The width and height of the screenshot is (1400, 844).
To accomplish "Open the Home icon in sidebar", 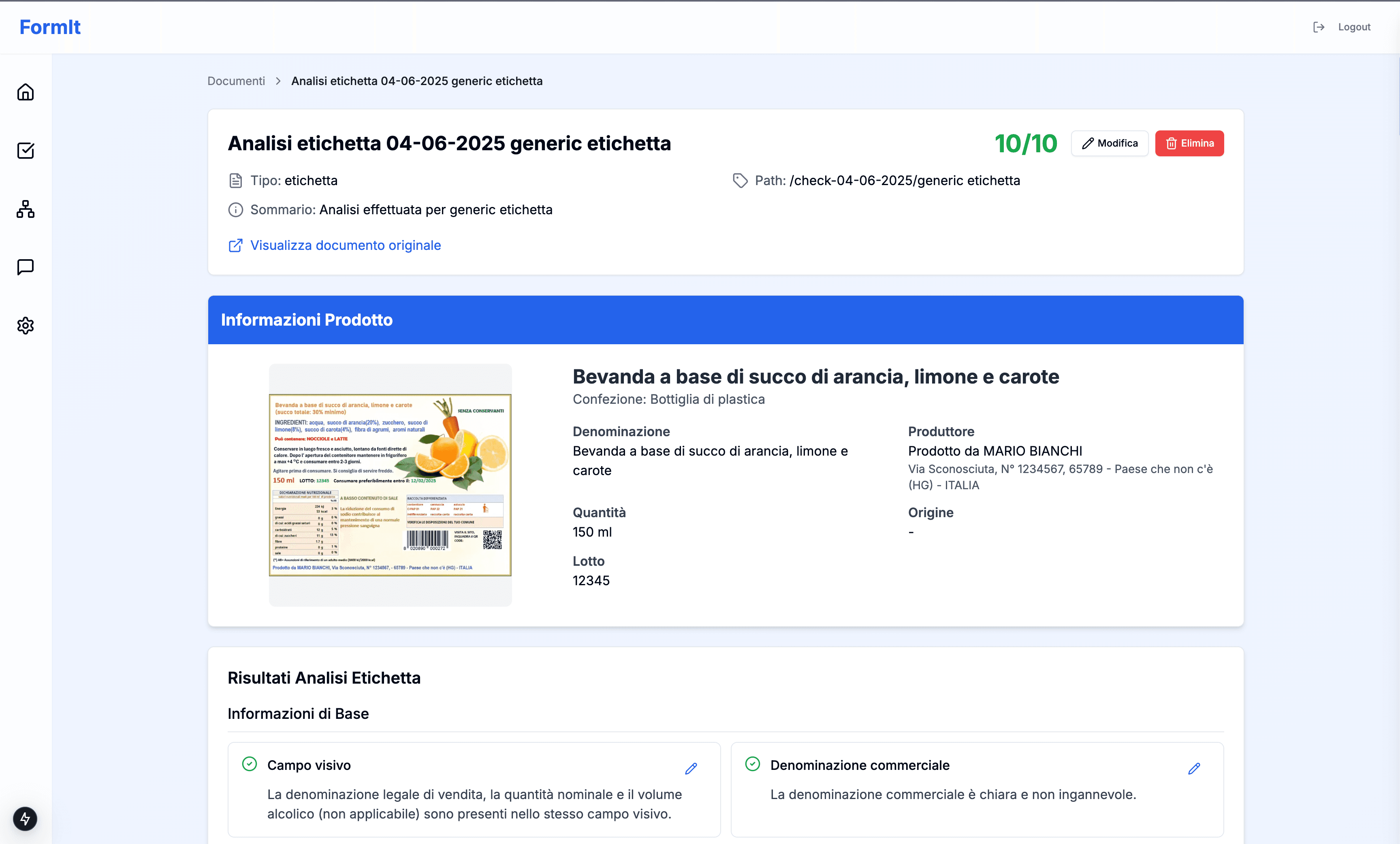I will click(x=26, y=92).
